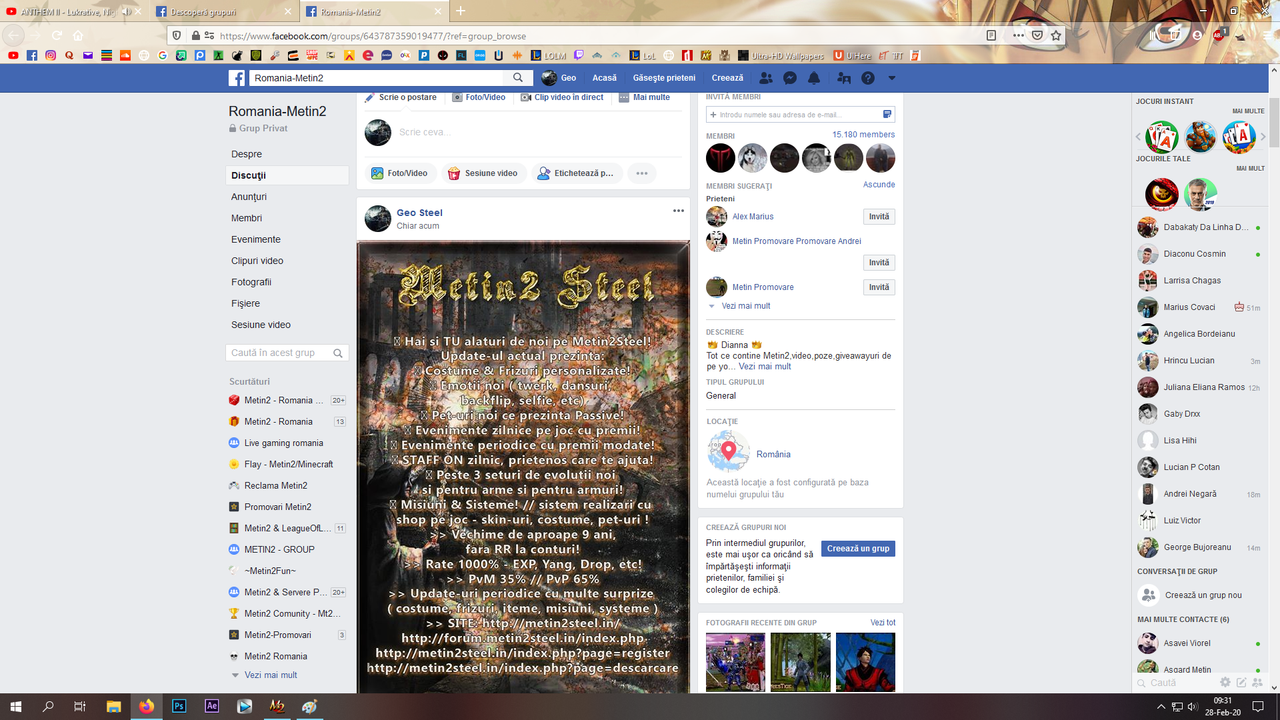The image size is (1280, 720).
Task: Click the 'Sesiune video' button under the composer
Action: [x=483, y=173]
